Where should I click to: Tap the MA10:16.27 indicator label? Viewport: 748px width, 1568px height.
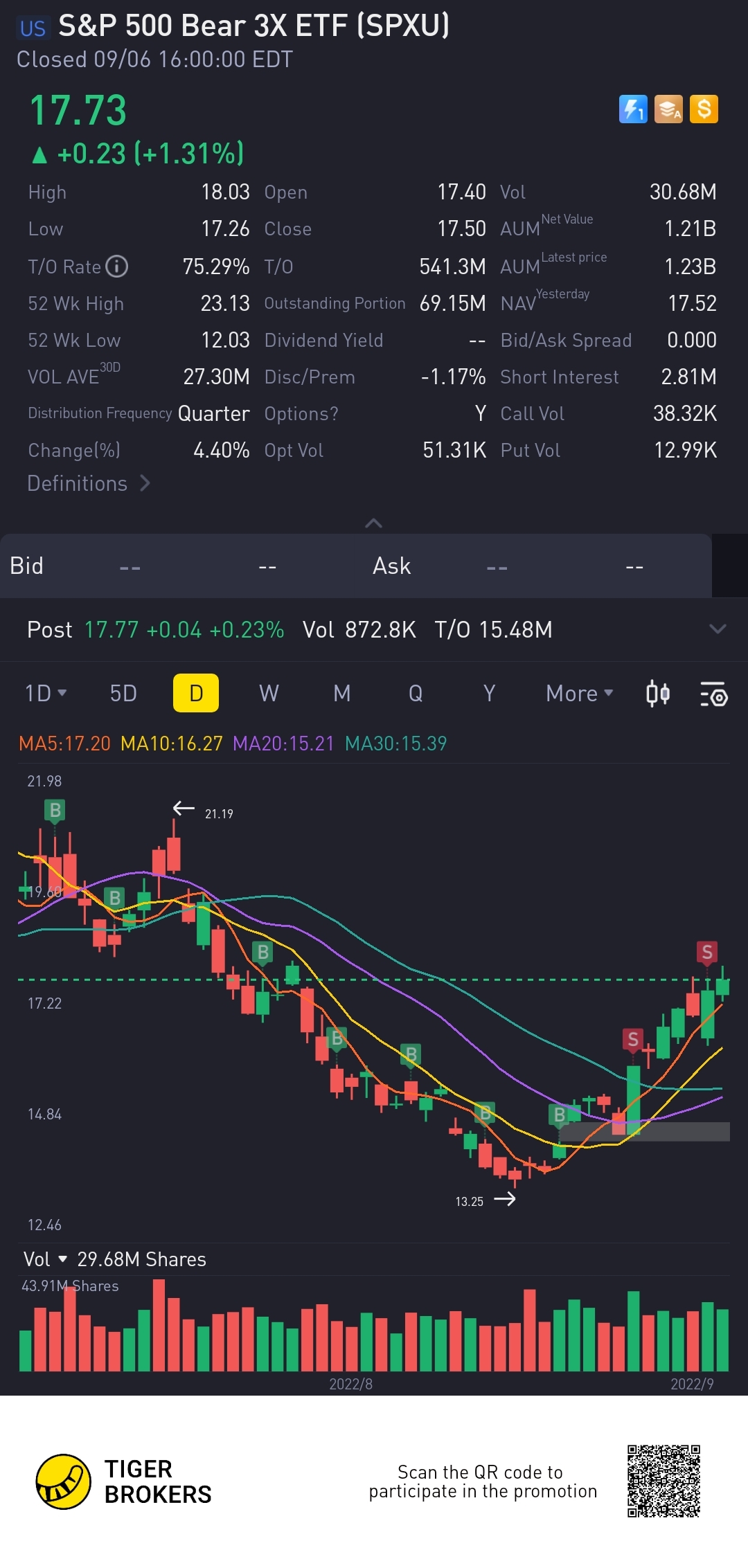(172, 744)
